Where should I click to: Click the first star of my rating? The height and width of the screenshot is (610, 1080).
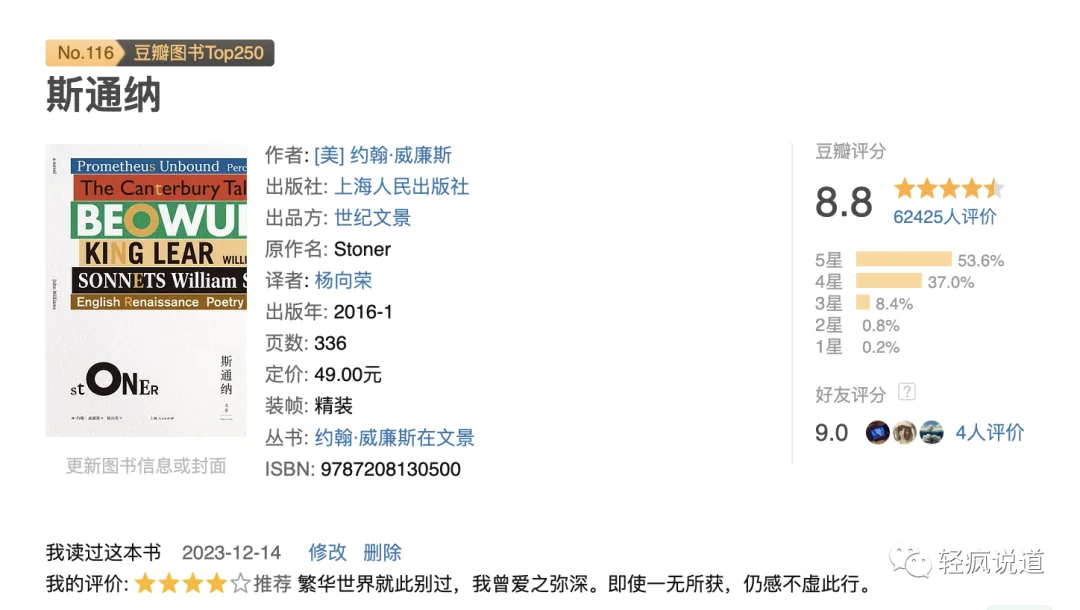point(145,584)
